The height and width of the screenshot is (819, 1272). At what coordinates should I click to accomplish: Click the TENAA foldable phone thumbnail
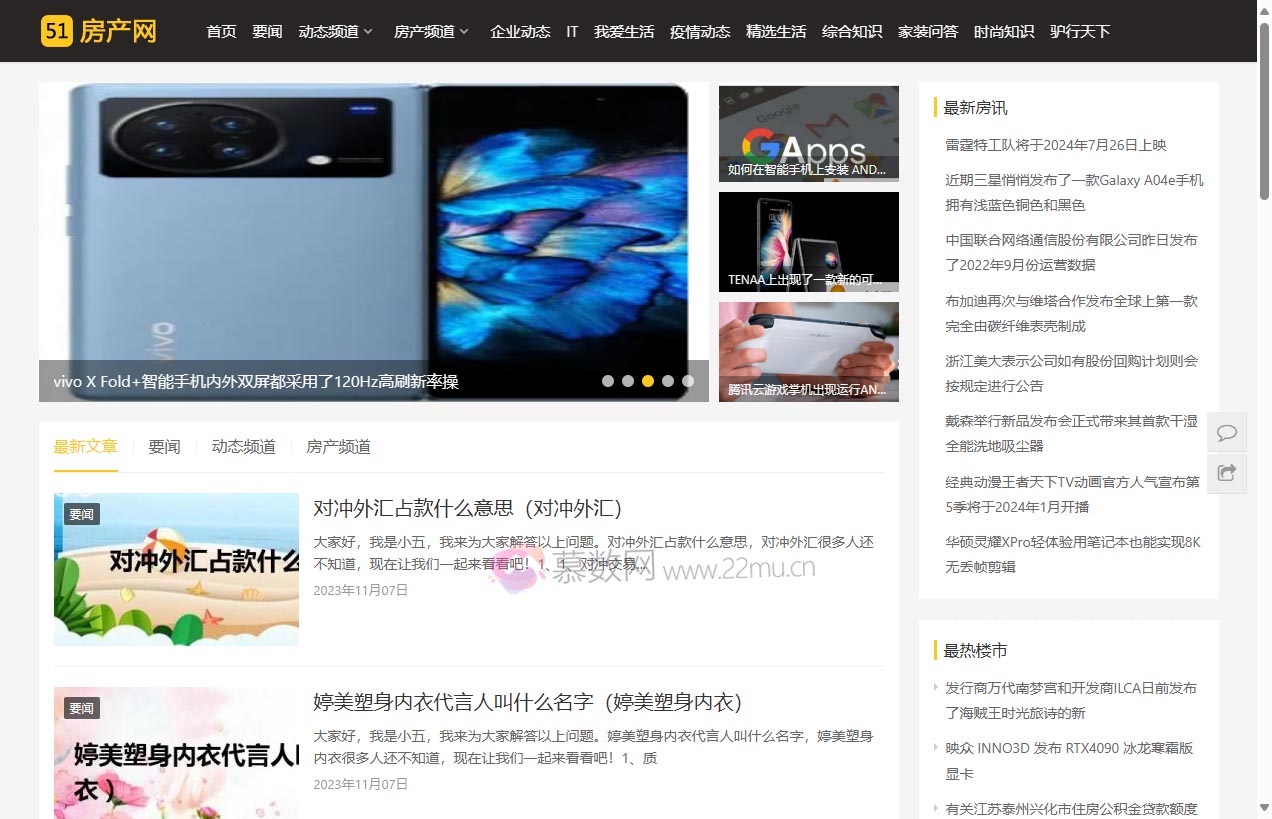pos(808,242)
